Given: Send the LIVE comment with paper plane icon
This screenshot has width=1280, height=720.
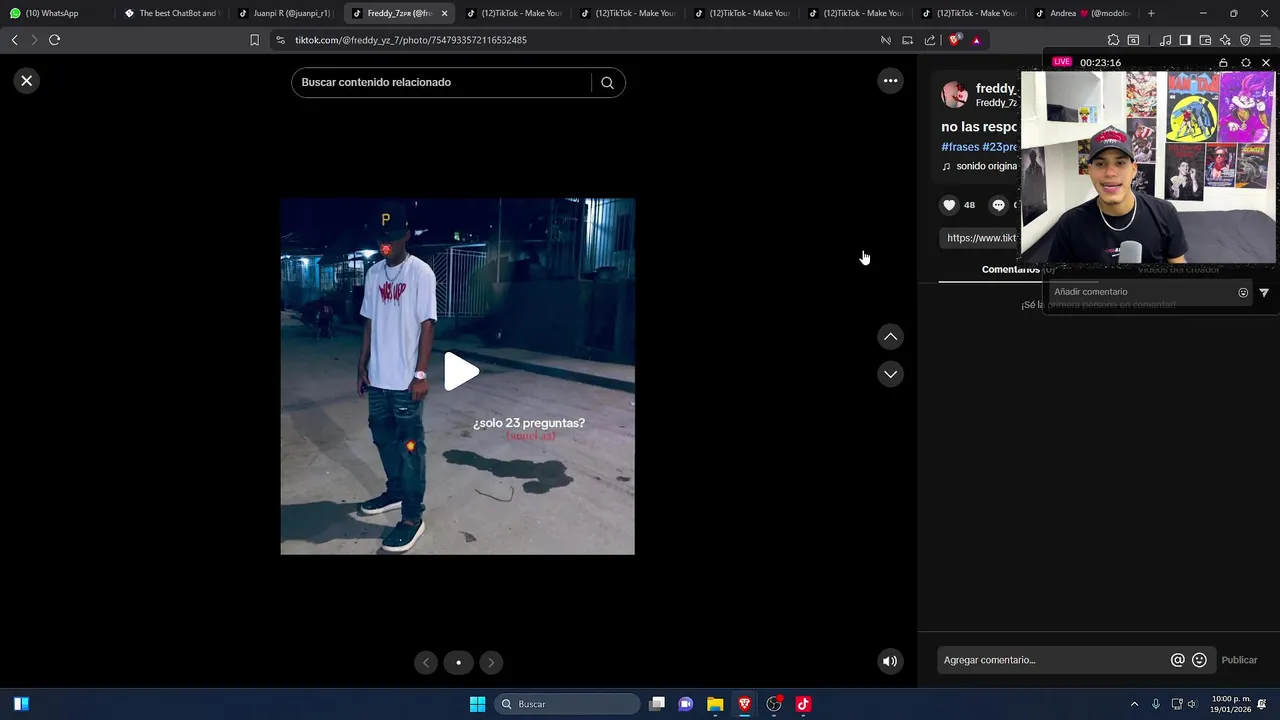Looking at the screenshot, I should tap(1264, 293).
